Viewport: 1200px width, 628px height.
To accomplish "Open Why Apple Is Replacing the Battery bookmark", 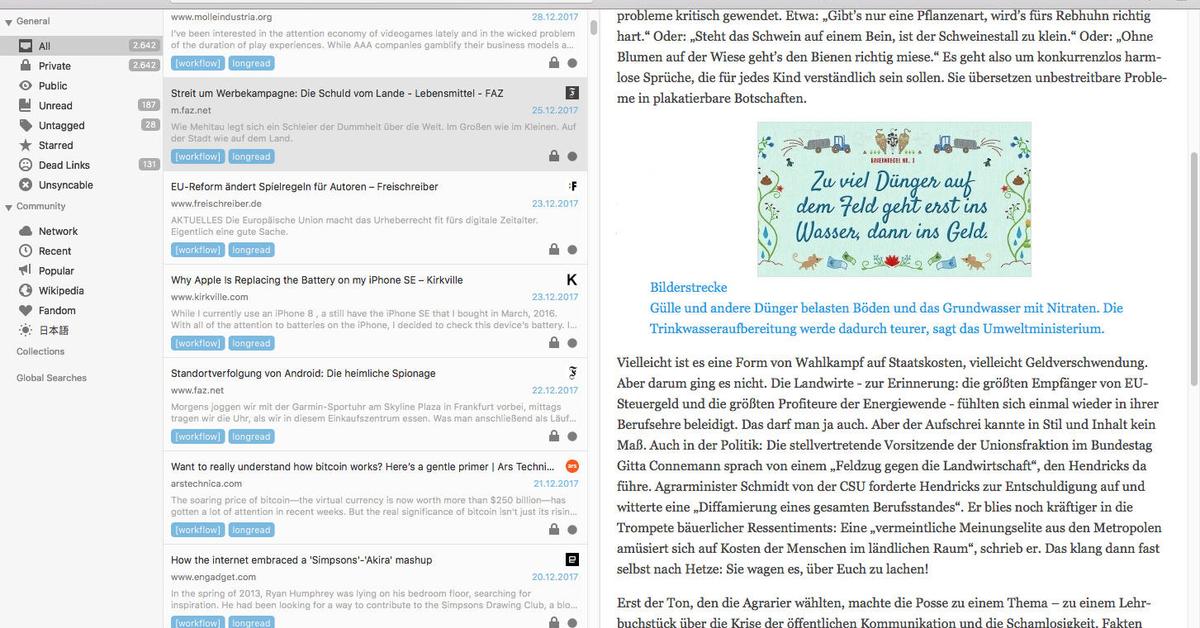I will click(316, 280).
